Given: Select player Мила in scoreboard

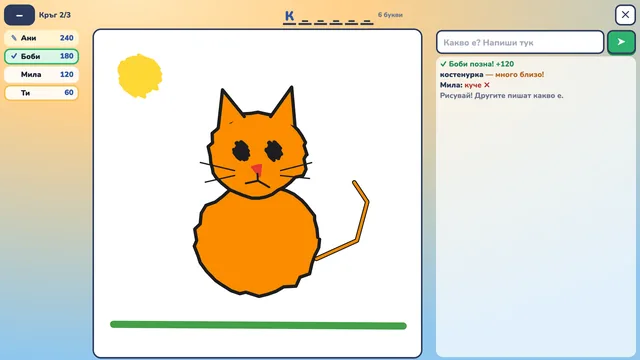Looking at the screenshot, I should 41,75.
